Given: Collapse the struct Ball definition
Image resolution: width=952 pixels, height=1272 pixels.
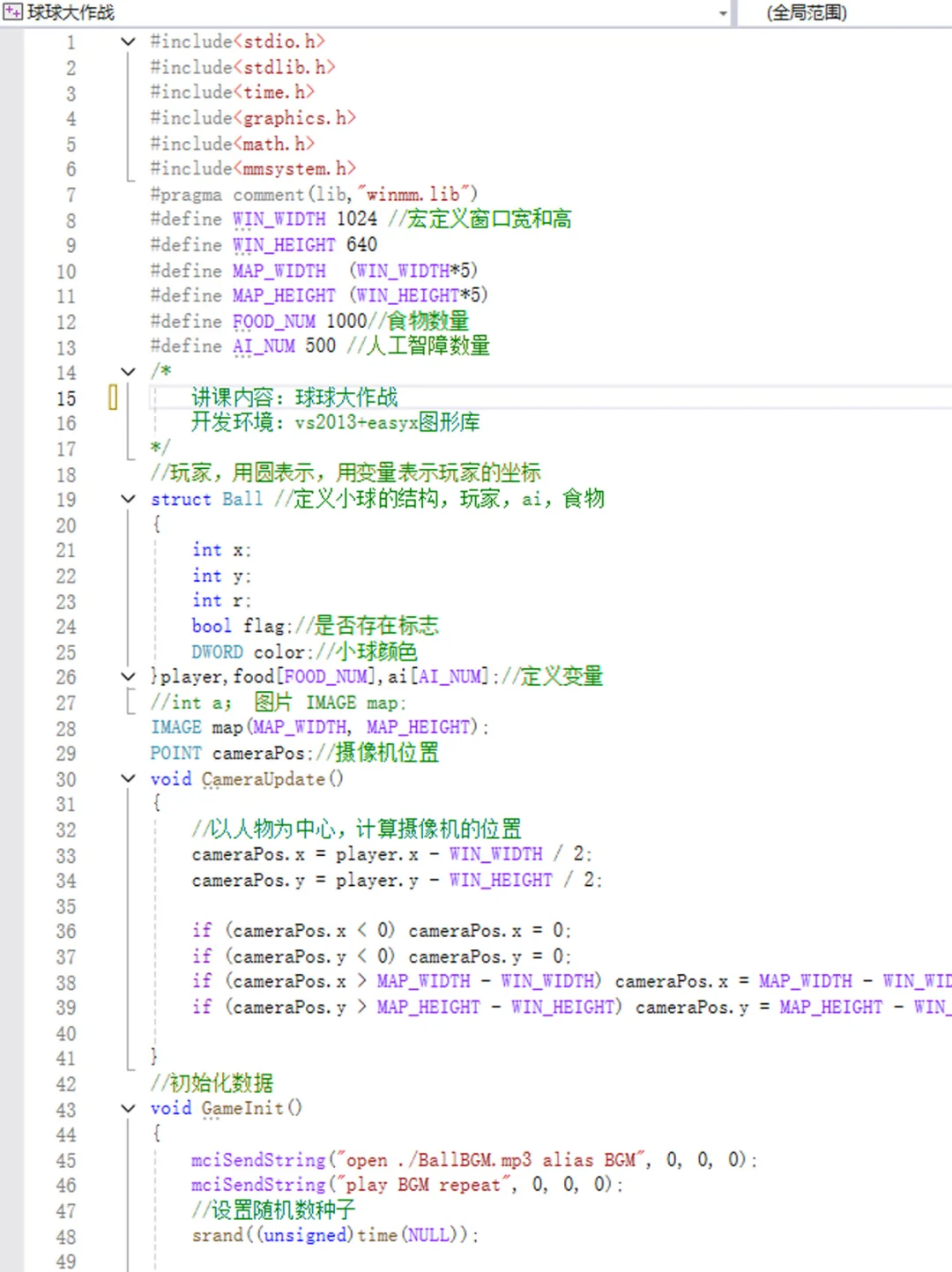Looking at the screenshot, I should pyautogui.click(x=128, y=499).
